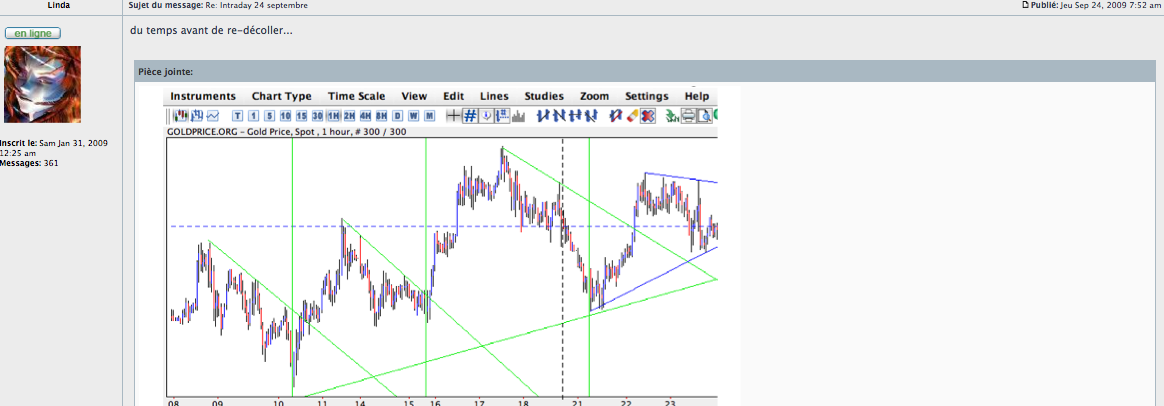Set the 1H time scale button
The image size is (1164, 406).
tap(333, 116)
